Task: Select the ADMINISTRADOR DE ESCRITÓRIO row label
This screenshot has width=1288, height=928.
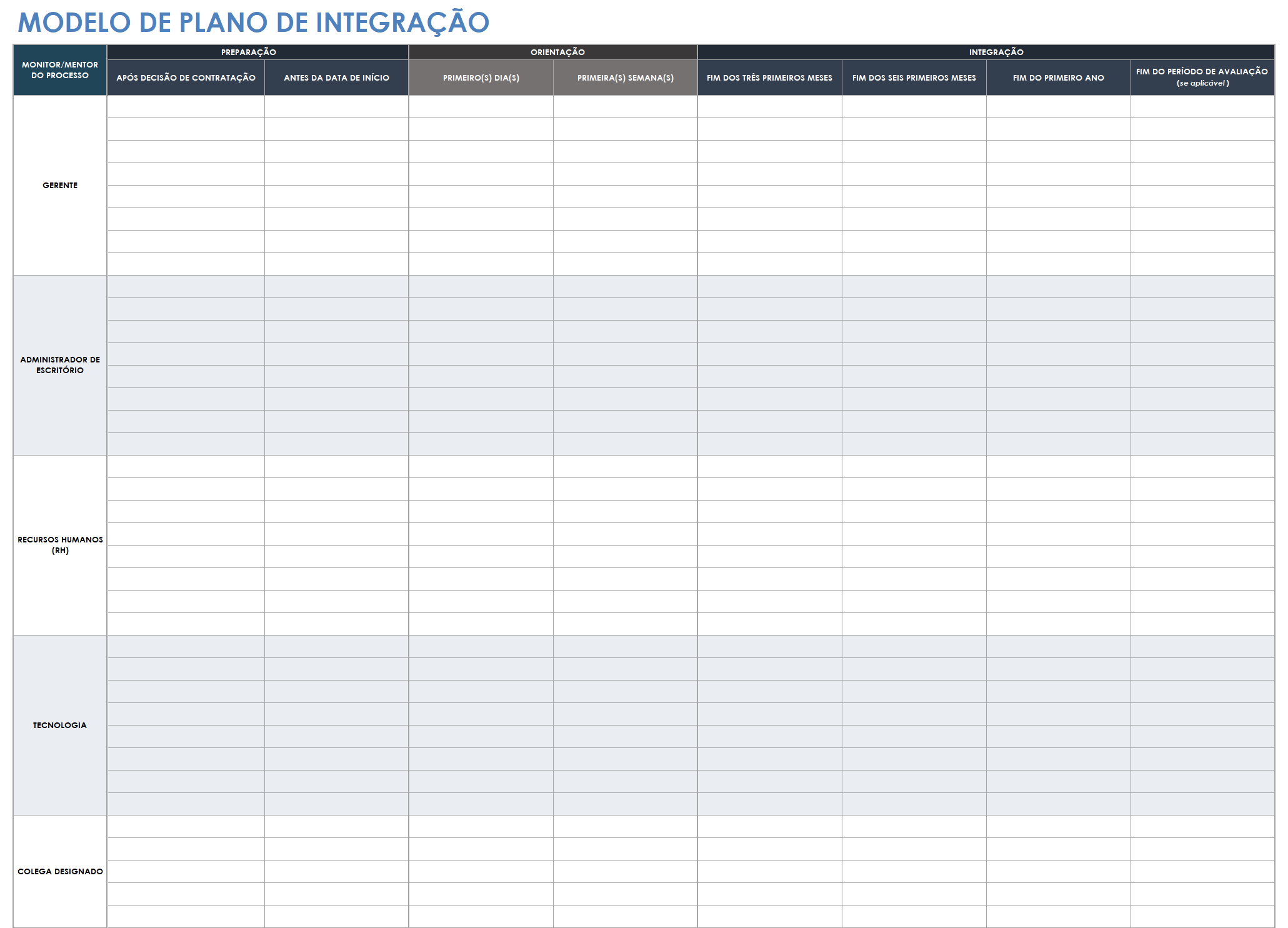Action: click(x=60, y=365)
